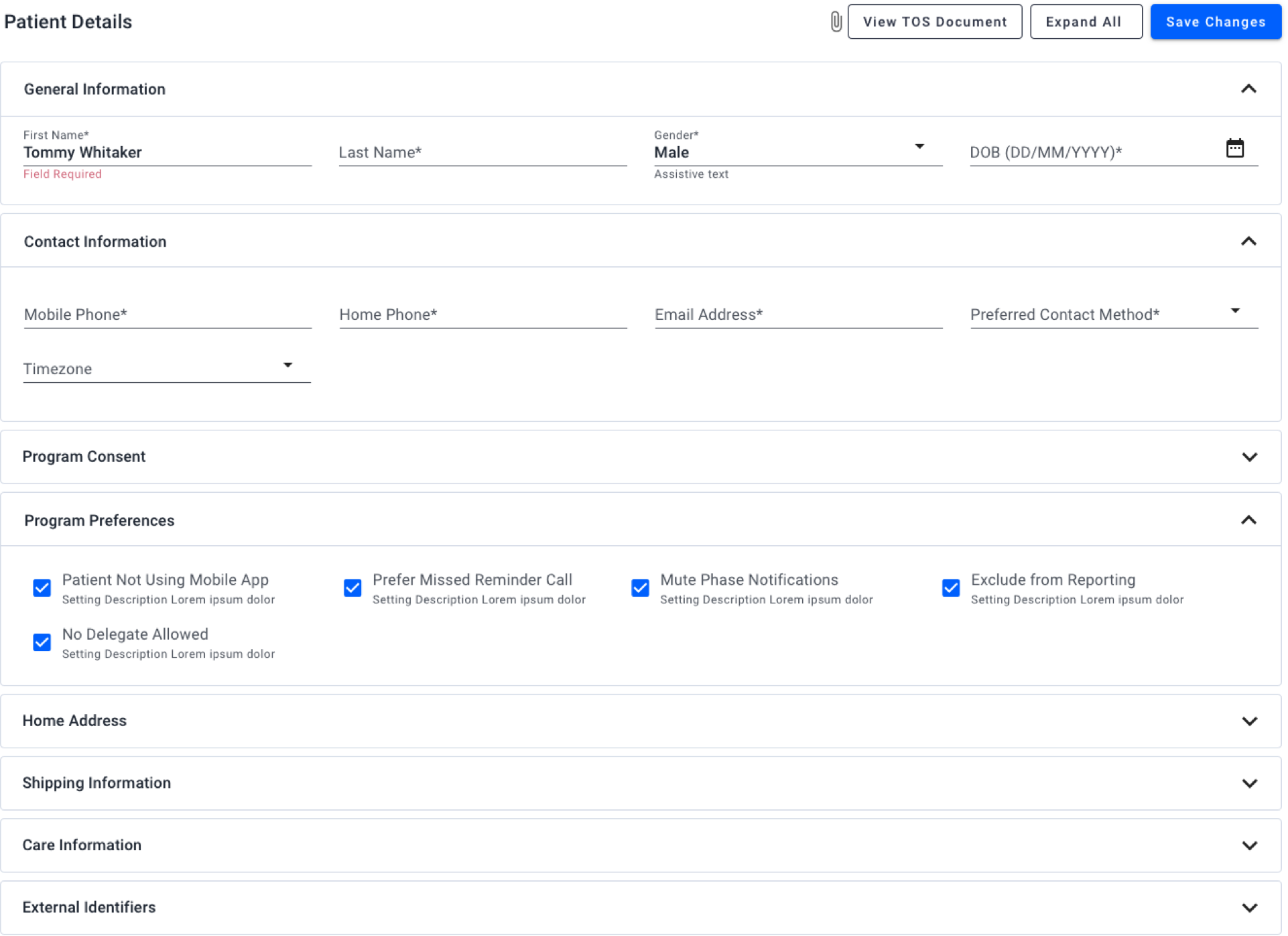
Task: Collapse the Program Preferences chevron
Action: pyautogui.click(x=1248, y=520)
